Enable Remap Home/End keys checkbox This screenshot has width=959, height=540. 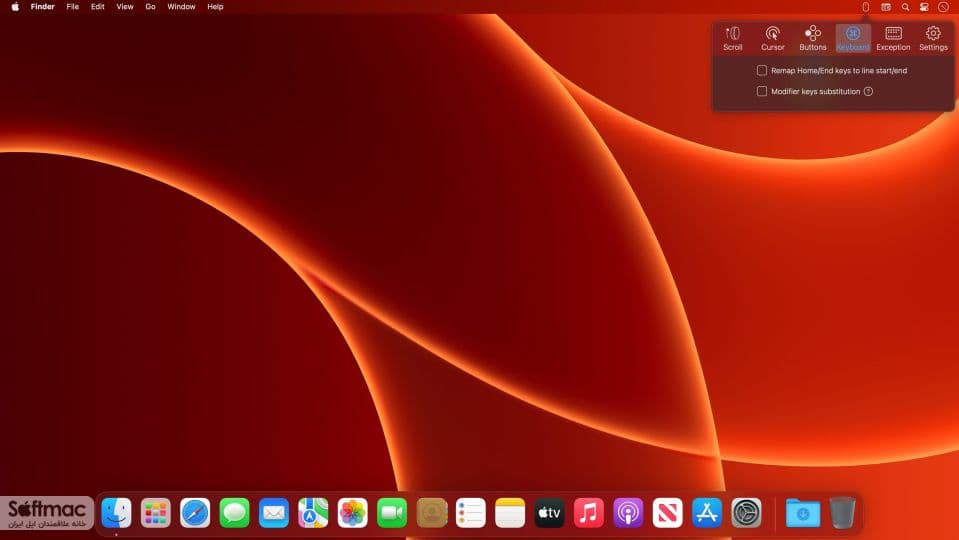tap(761, 70)
